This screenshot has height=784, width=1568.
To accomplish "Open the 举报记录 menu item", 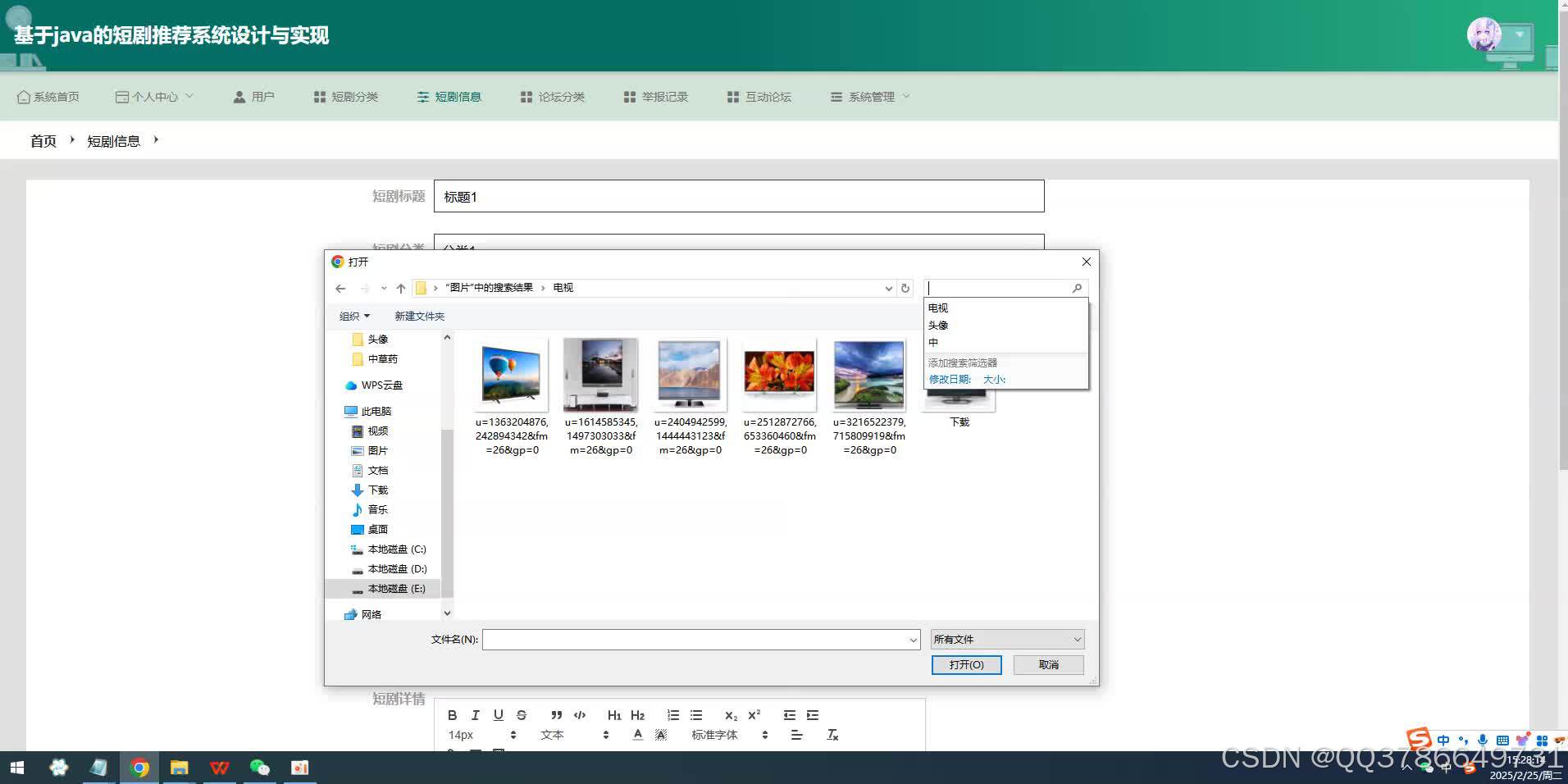I will point(655,97).
